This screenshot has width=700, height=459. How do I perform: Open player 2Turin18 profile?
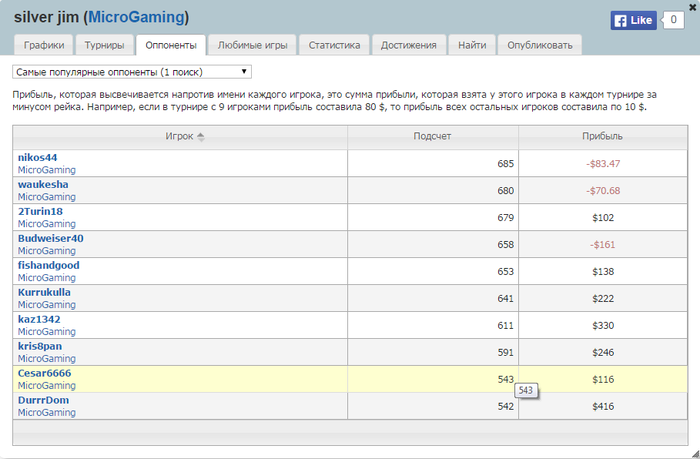click(40, 212)
